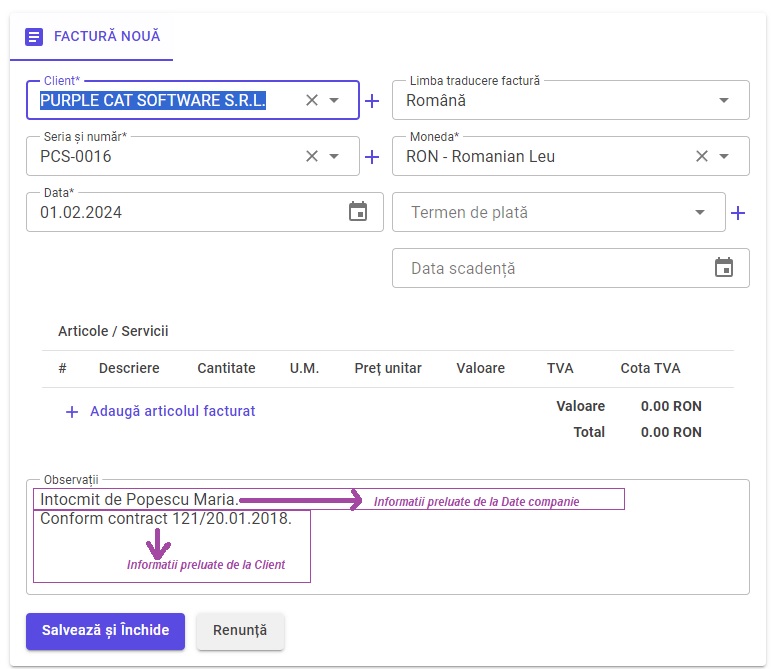This screenshot has width=771, height=669.
Task: Open the calendar picker for Data field
Action: pos(358,212)
